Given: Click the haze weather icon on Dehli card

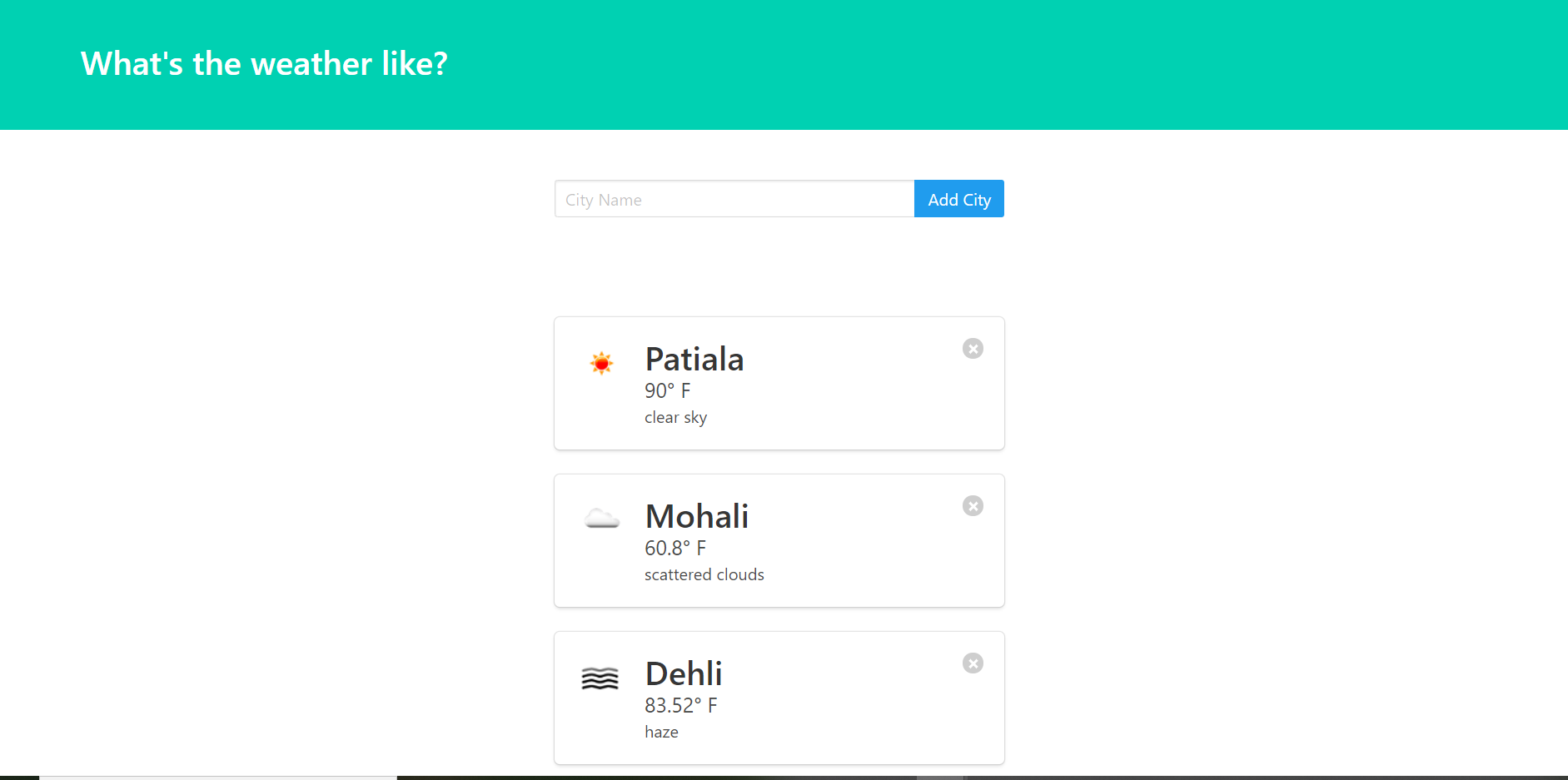Looking at the screenshot, I should click(600, 678).
